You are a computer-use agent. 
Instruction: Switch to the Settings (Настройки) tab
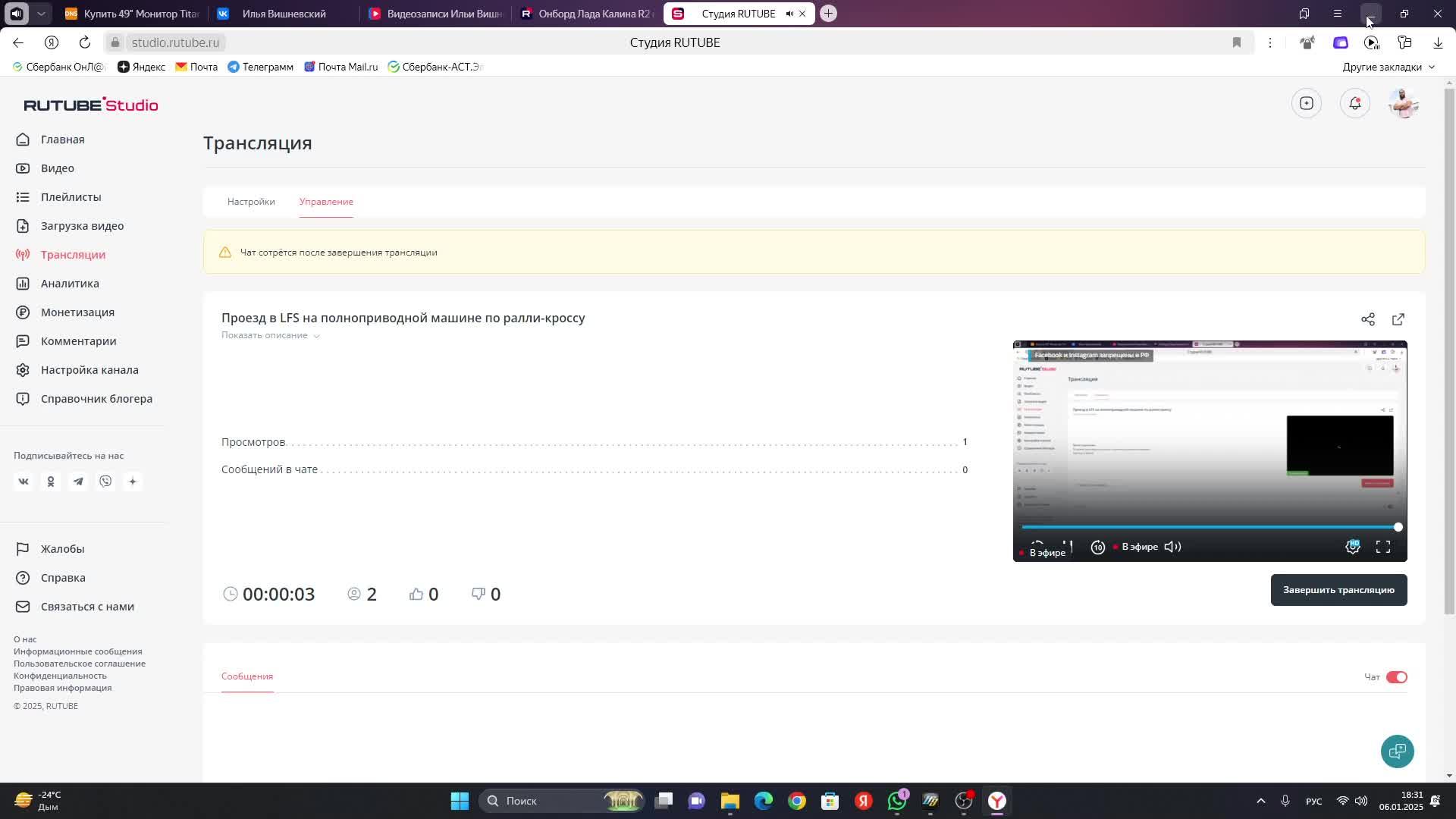pyautogui.click(x=251, y=202)
